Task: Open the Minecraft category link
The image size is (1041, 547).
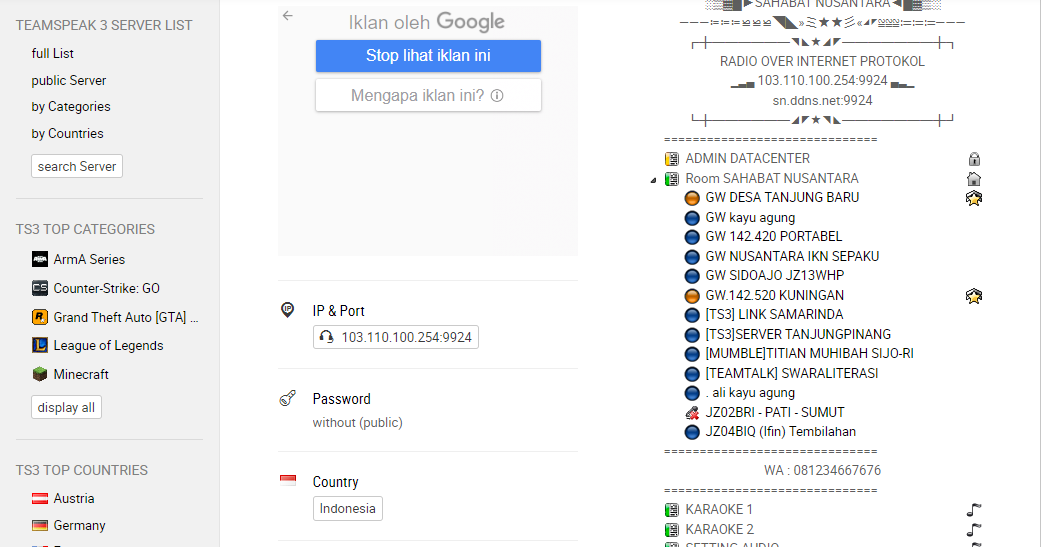Action: (x=81, y=374)
